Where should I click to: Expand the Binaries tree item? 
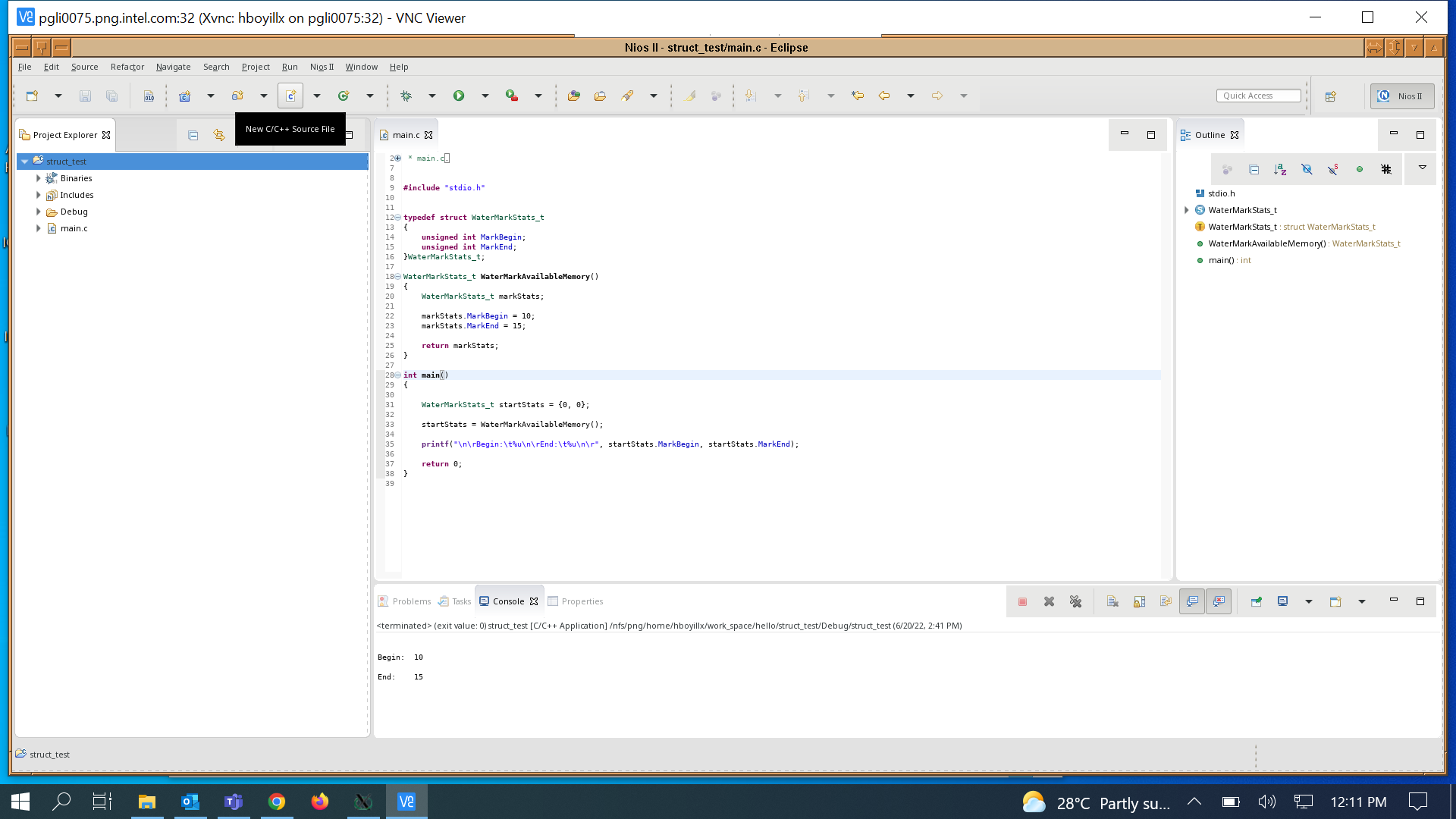[39, 178]
